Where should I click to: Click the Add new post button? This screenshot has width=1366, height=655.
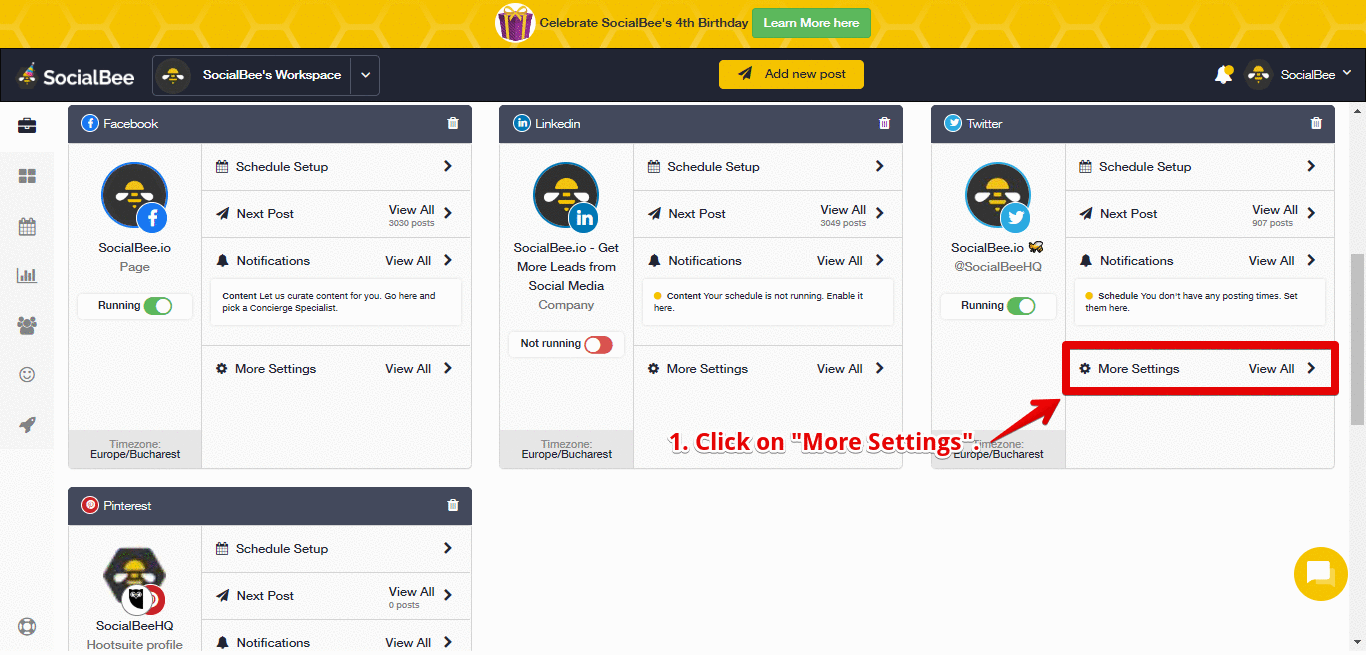[x=791, y=74]
